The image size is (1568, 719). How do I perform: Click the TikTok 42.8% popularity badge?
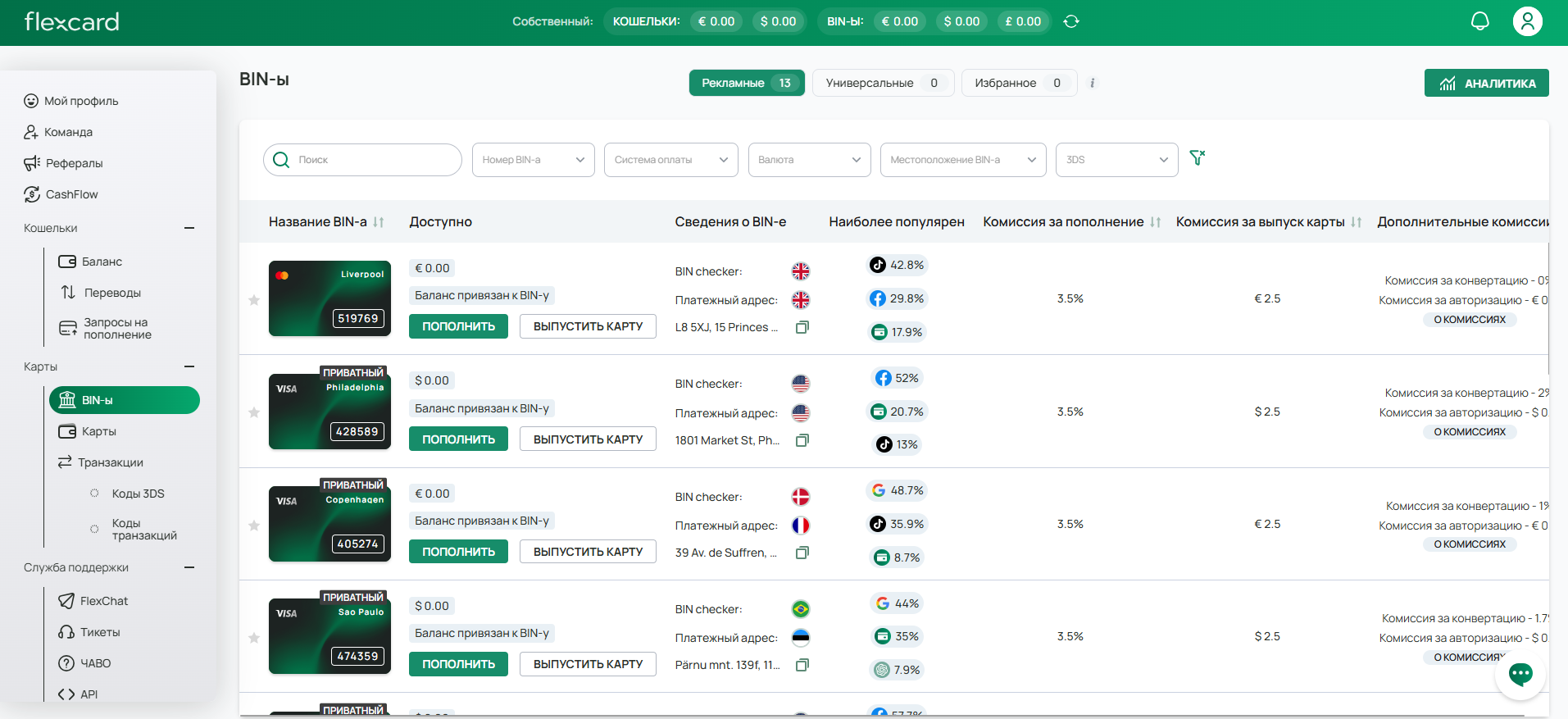[897, 265]
